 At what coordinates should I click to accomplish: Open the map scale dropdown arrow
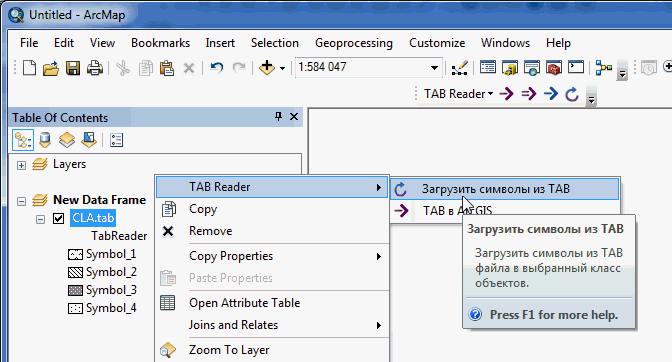pos(434,68)
